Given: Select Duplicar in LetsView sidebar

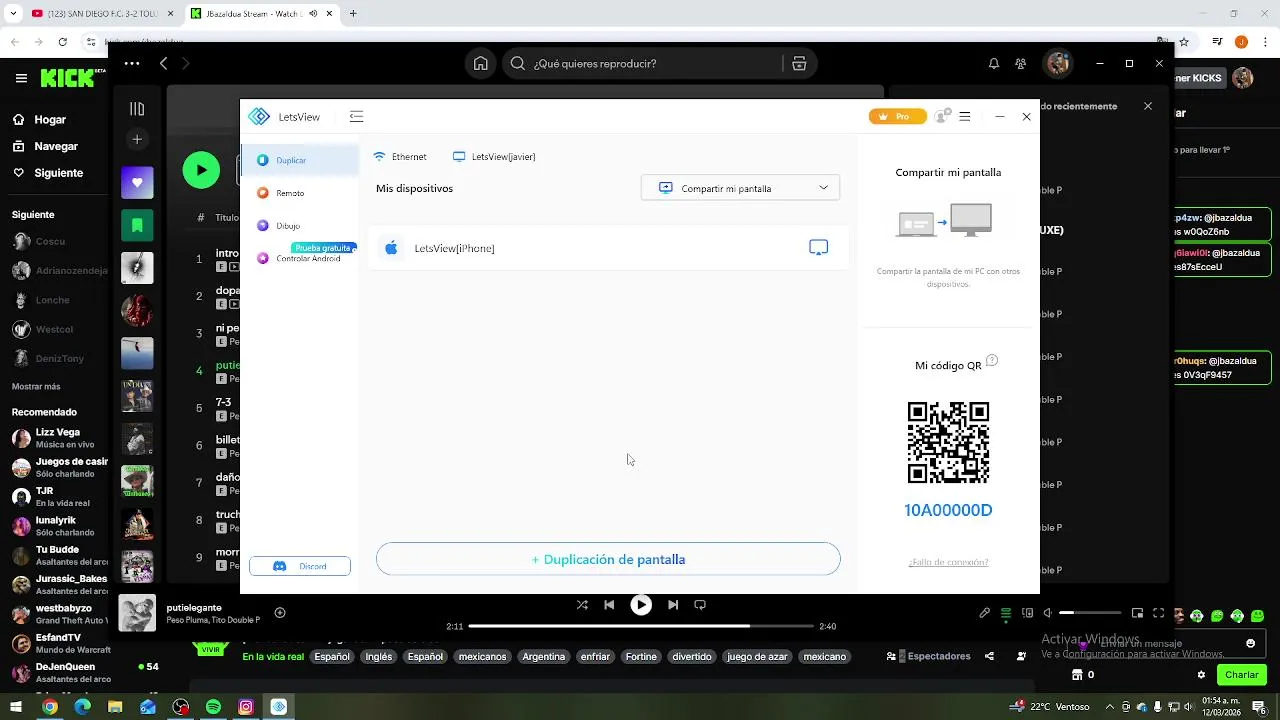Looking at the screenshot, I should coord(299,160).
